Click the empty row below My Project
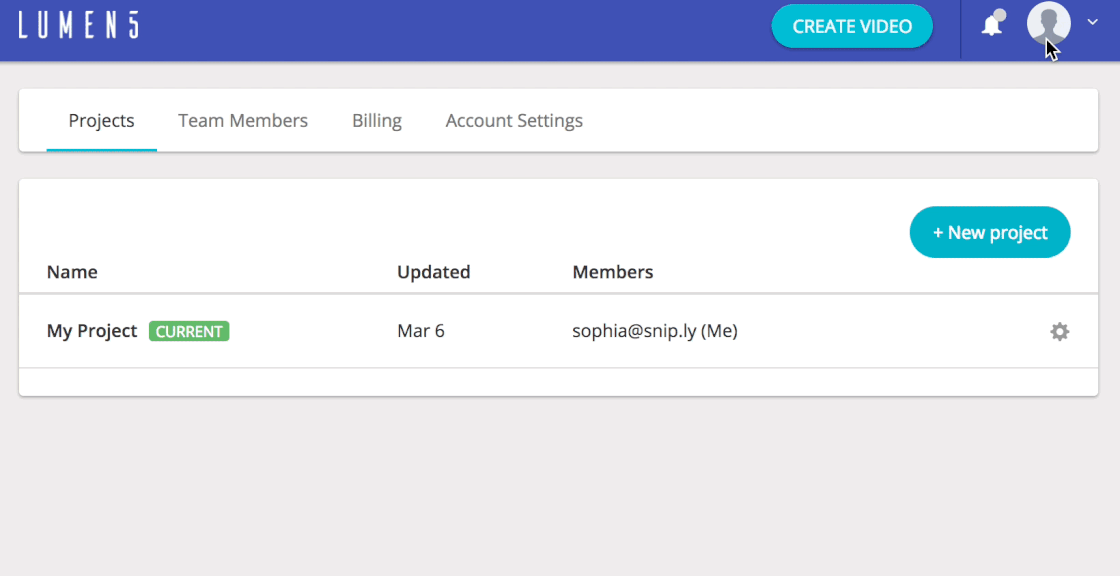Viewport: 1120px width, 576px height. 559,381
